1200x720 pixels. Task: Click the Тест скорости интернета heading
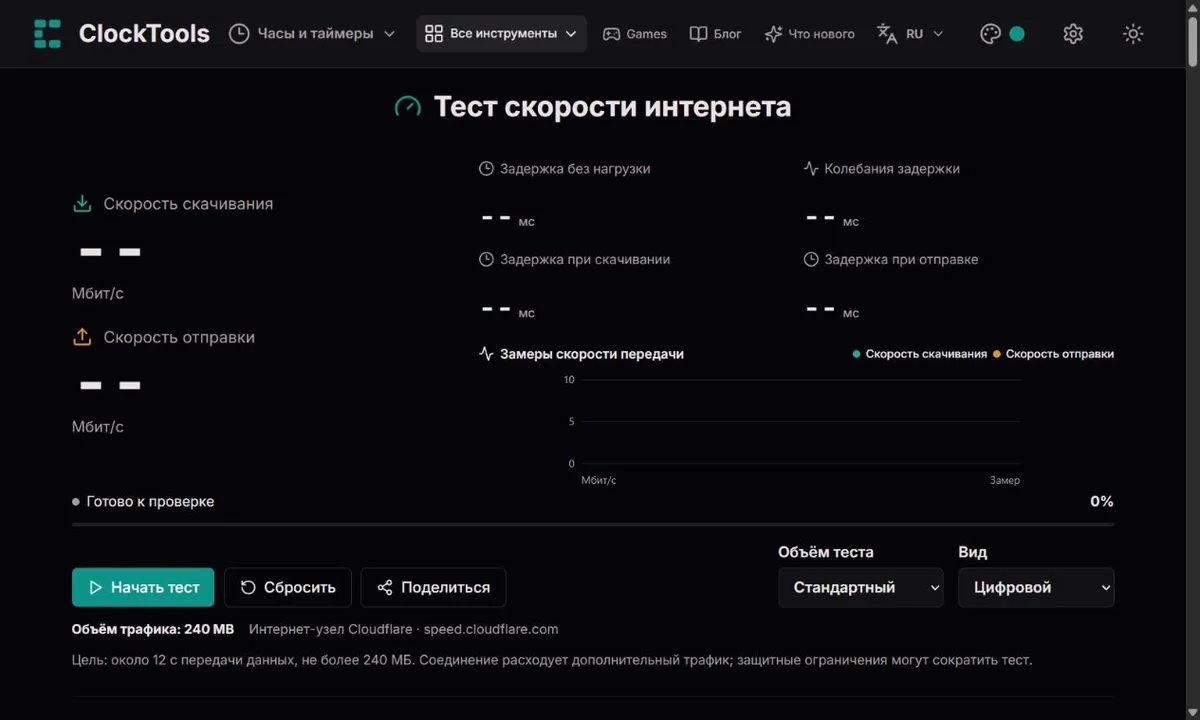[x=612, y=107]
